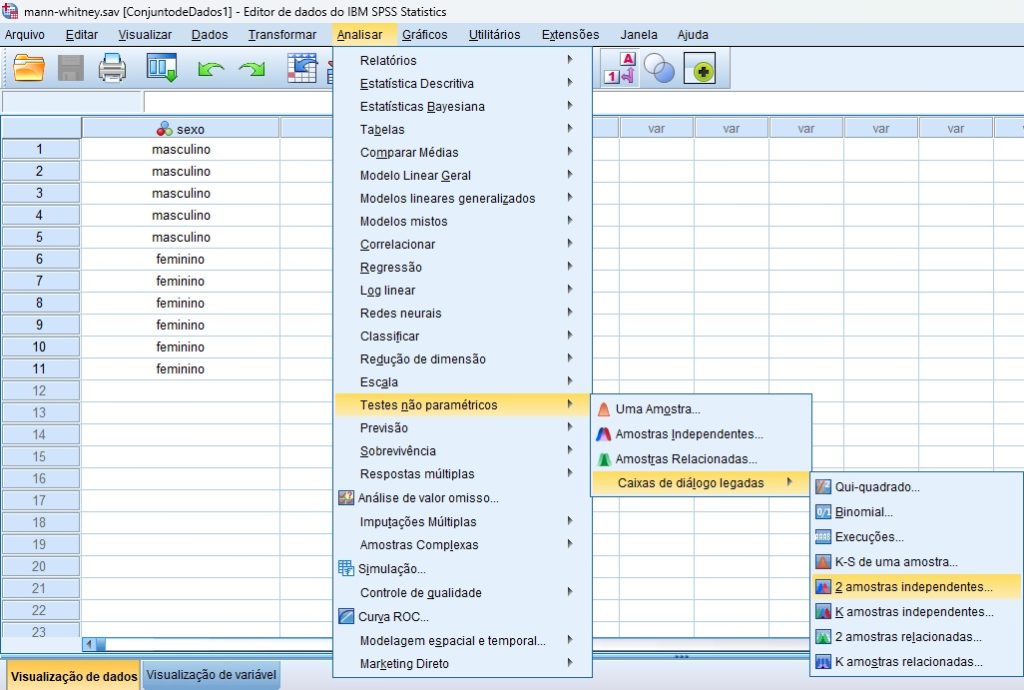1024x690 pixels.
Task: Open the Dados menu
Action: 210,35
